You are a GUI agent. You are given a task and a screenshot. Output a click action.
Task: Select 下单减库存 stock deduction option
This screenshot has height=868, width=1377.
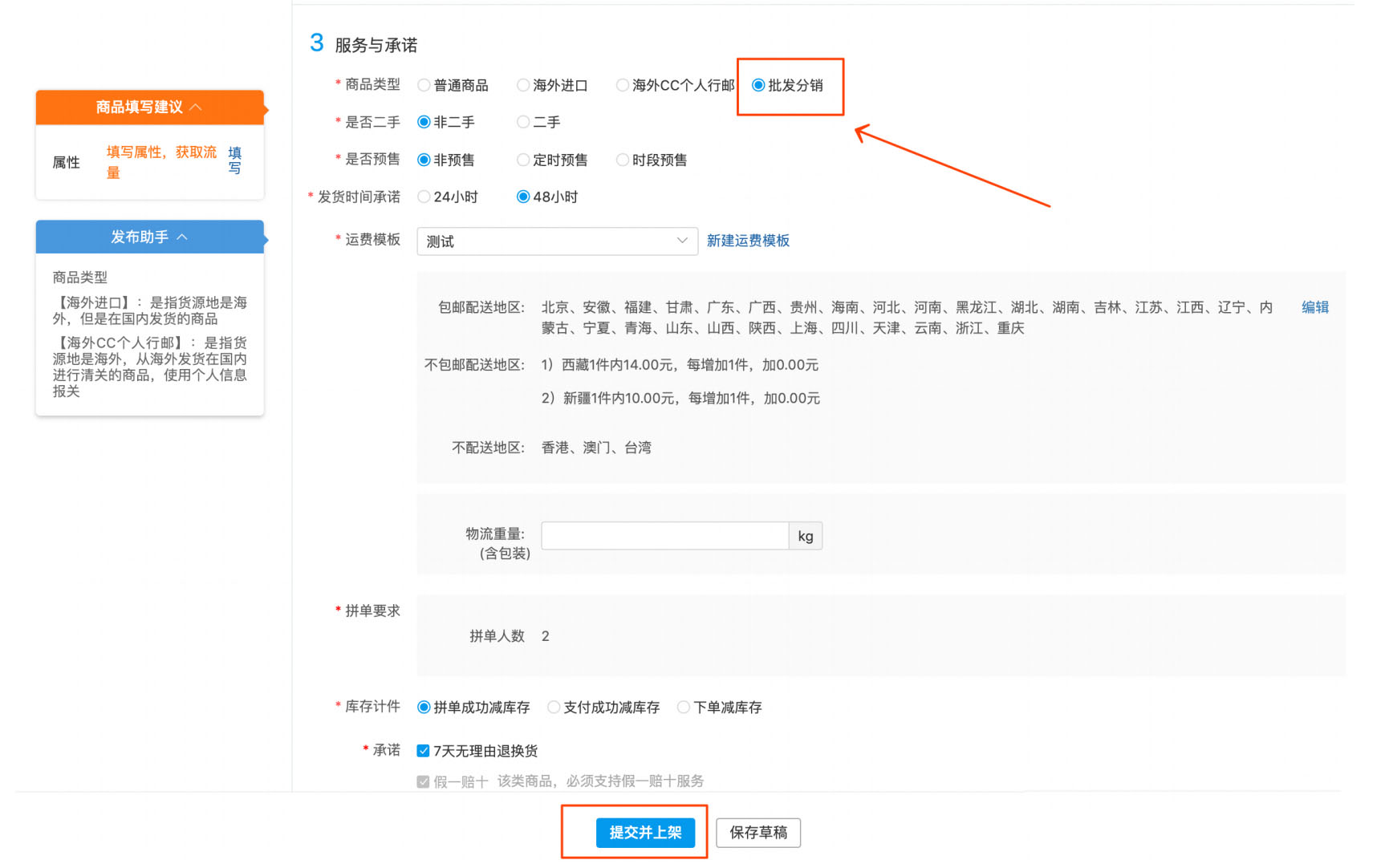coord(683,707)
